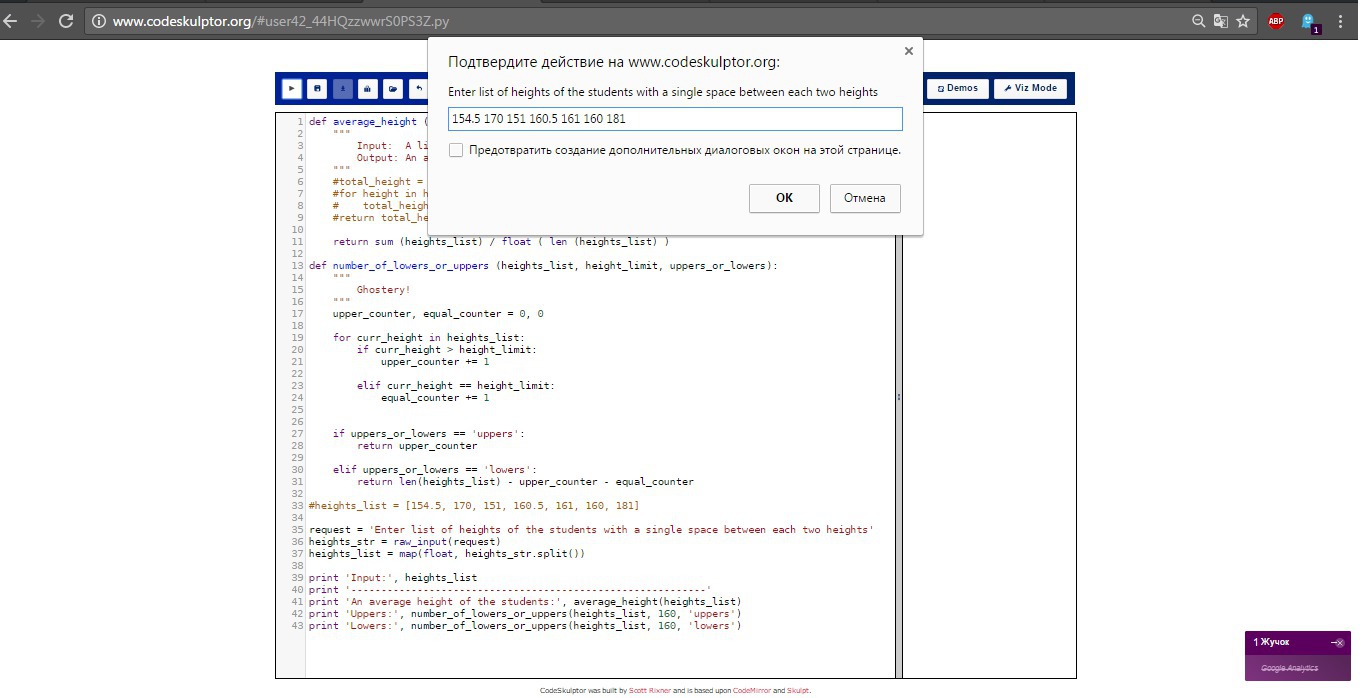This screenshot has width=1366, height=698.
Task: Follow the CodeMirror footer link
Action: tap(751, 691)
